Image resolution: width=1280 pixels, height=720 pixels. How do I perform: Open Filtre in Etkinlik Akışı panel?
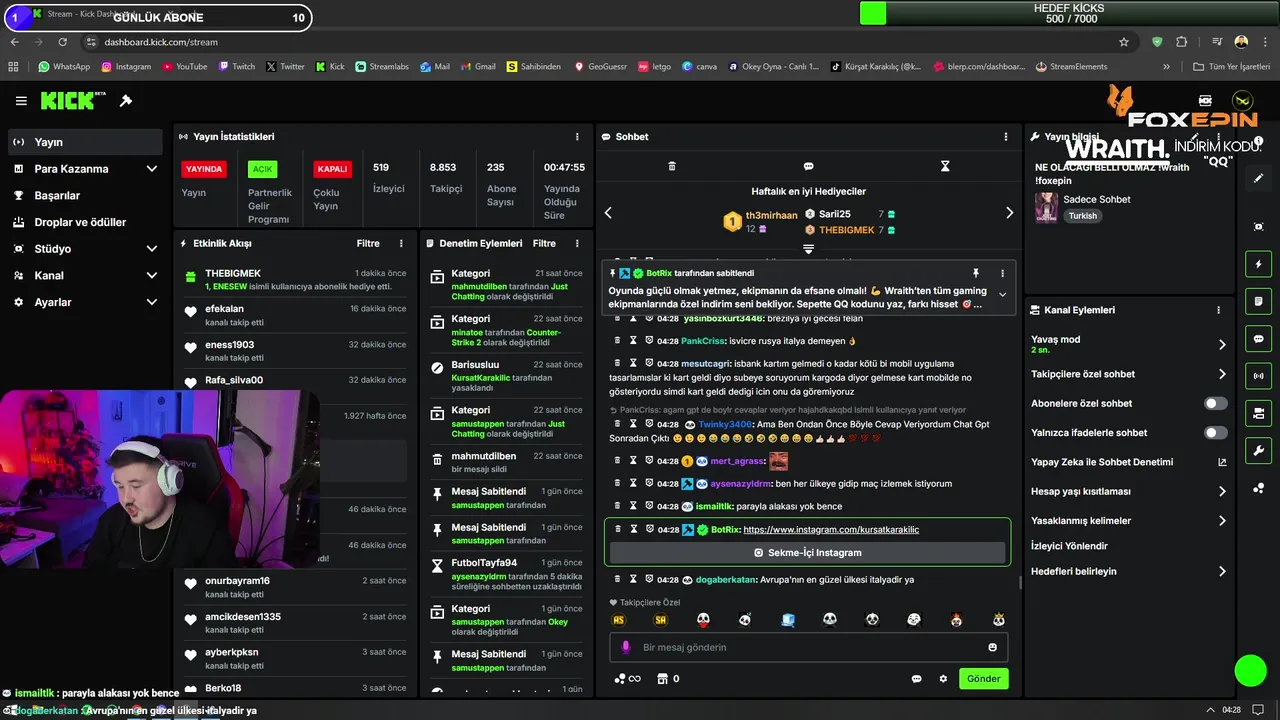point(368,243)
